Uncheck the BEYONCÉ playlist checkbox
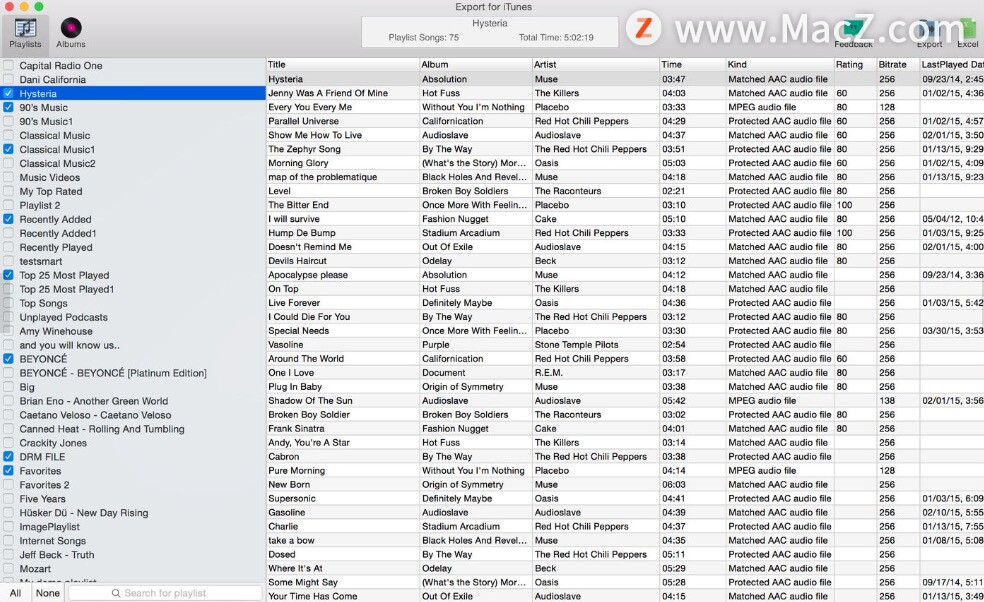 tap(8, 359)
